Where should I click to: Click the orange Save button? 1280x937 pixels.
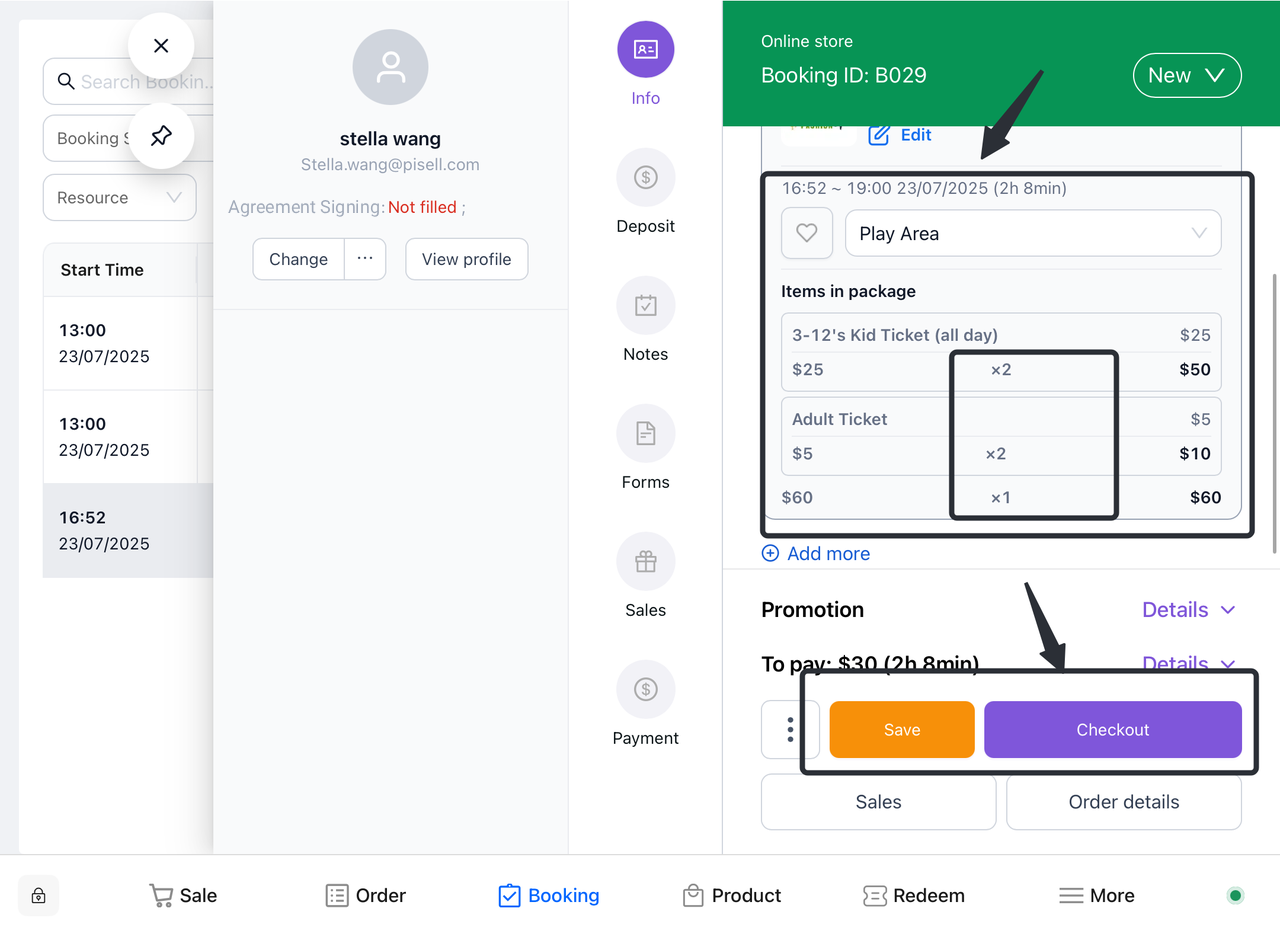pos(901,730)
